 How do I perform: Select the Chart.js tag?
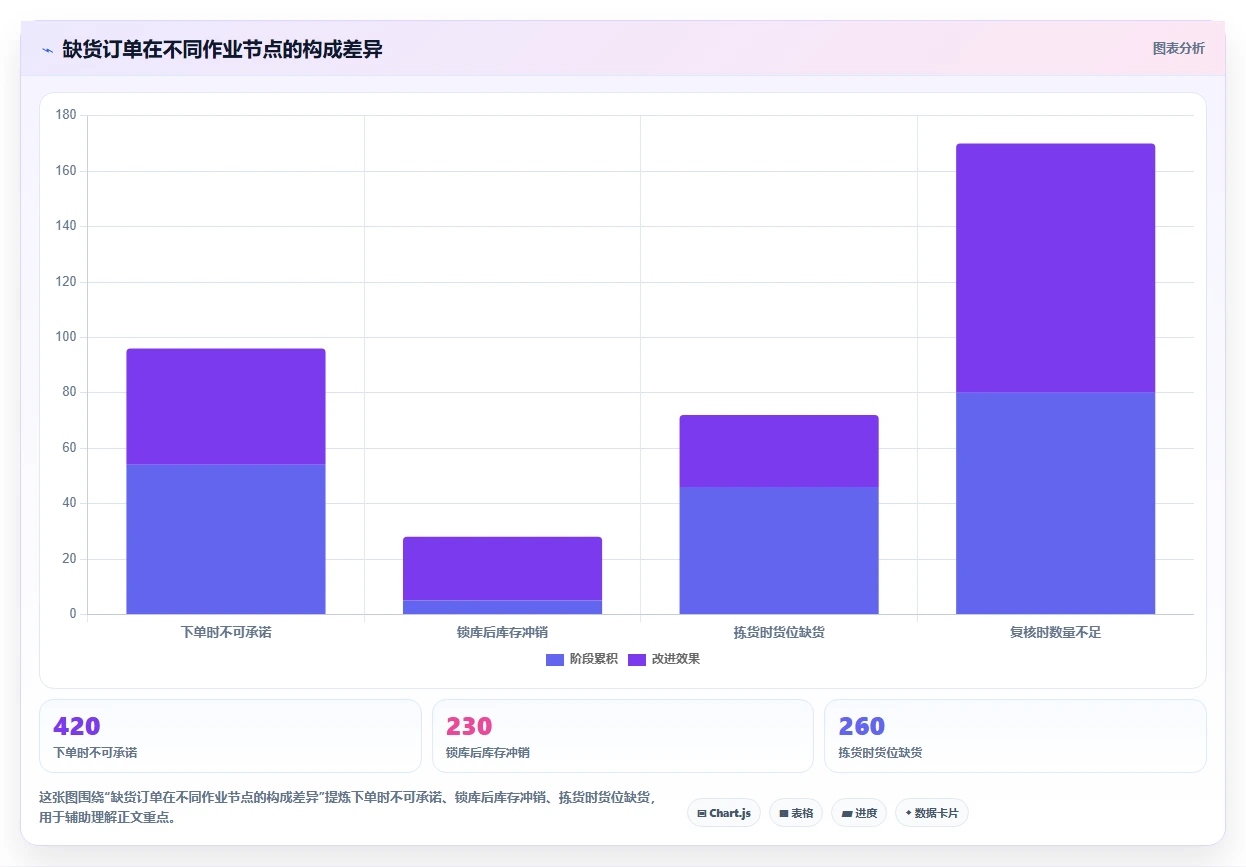coord(724,813)
